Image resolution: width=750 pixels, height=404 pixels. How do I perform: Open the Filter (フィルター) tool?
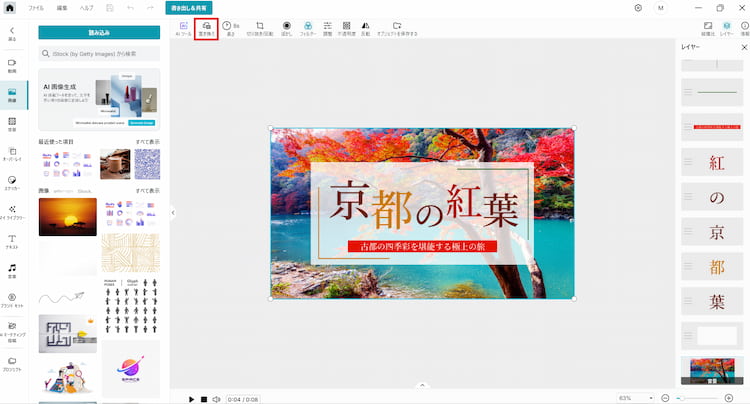[x=308, y=29]
